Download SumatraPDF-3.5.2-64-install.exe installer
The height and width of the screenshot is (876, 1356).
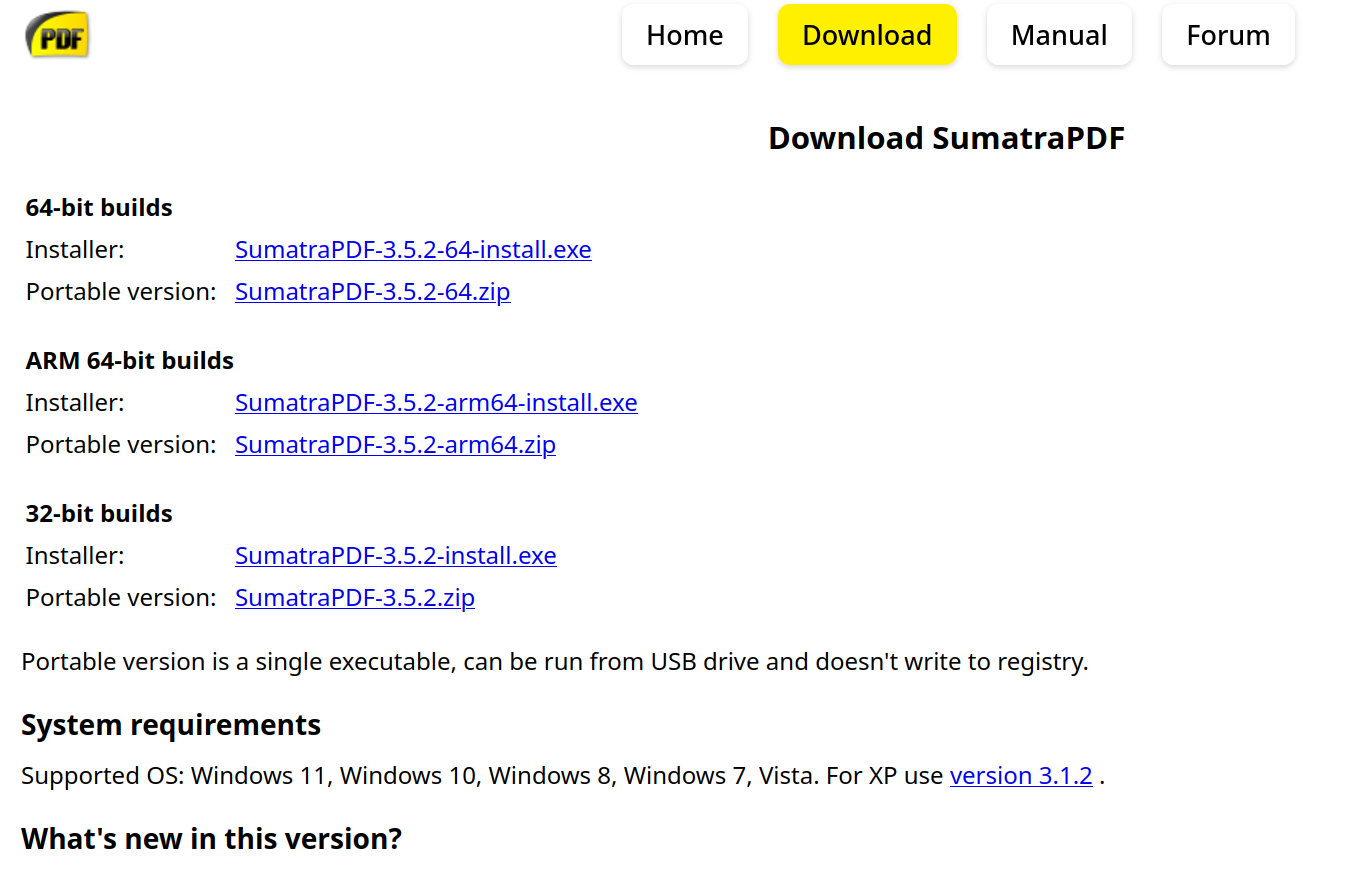(x=413, y=249)
